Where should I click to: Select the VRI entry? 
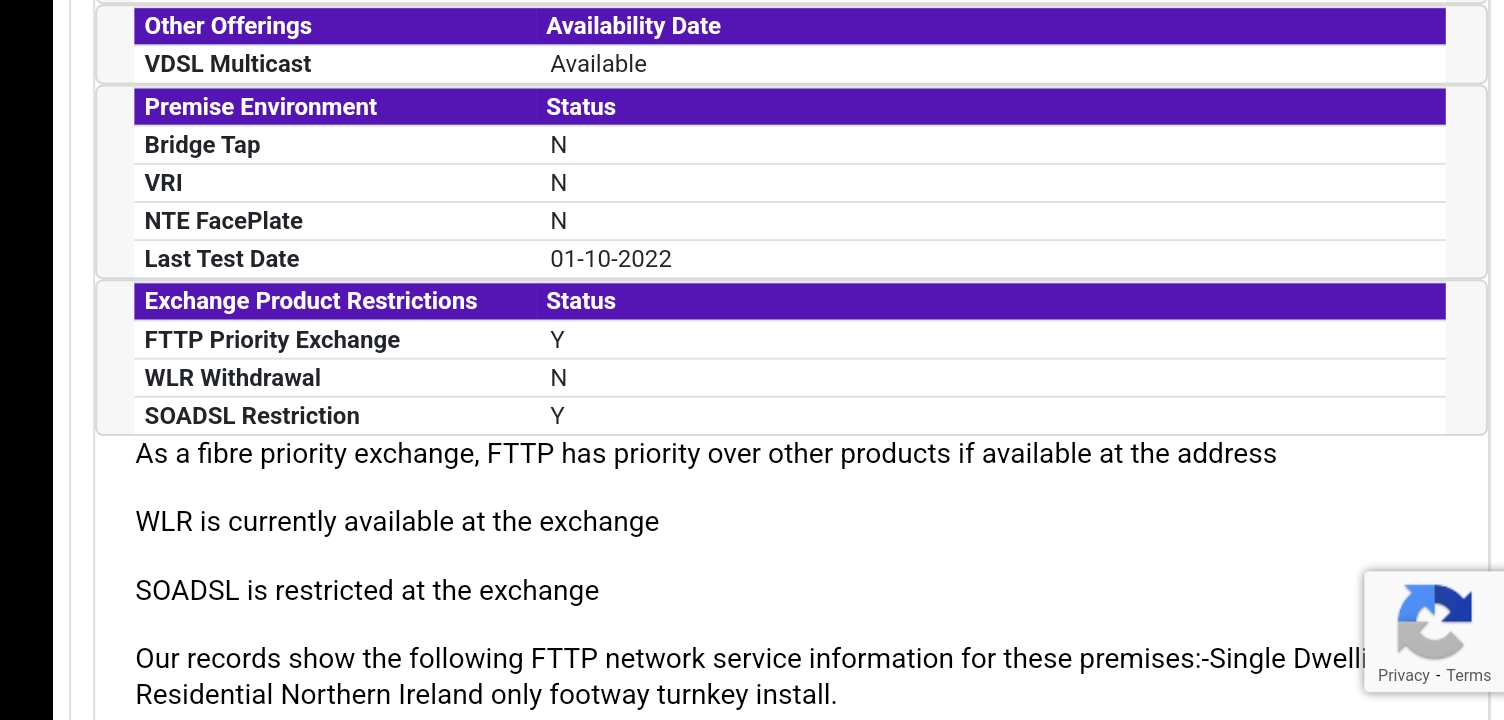coord(162,182)
